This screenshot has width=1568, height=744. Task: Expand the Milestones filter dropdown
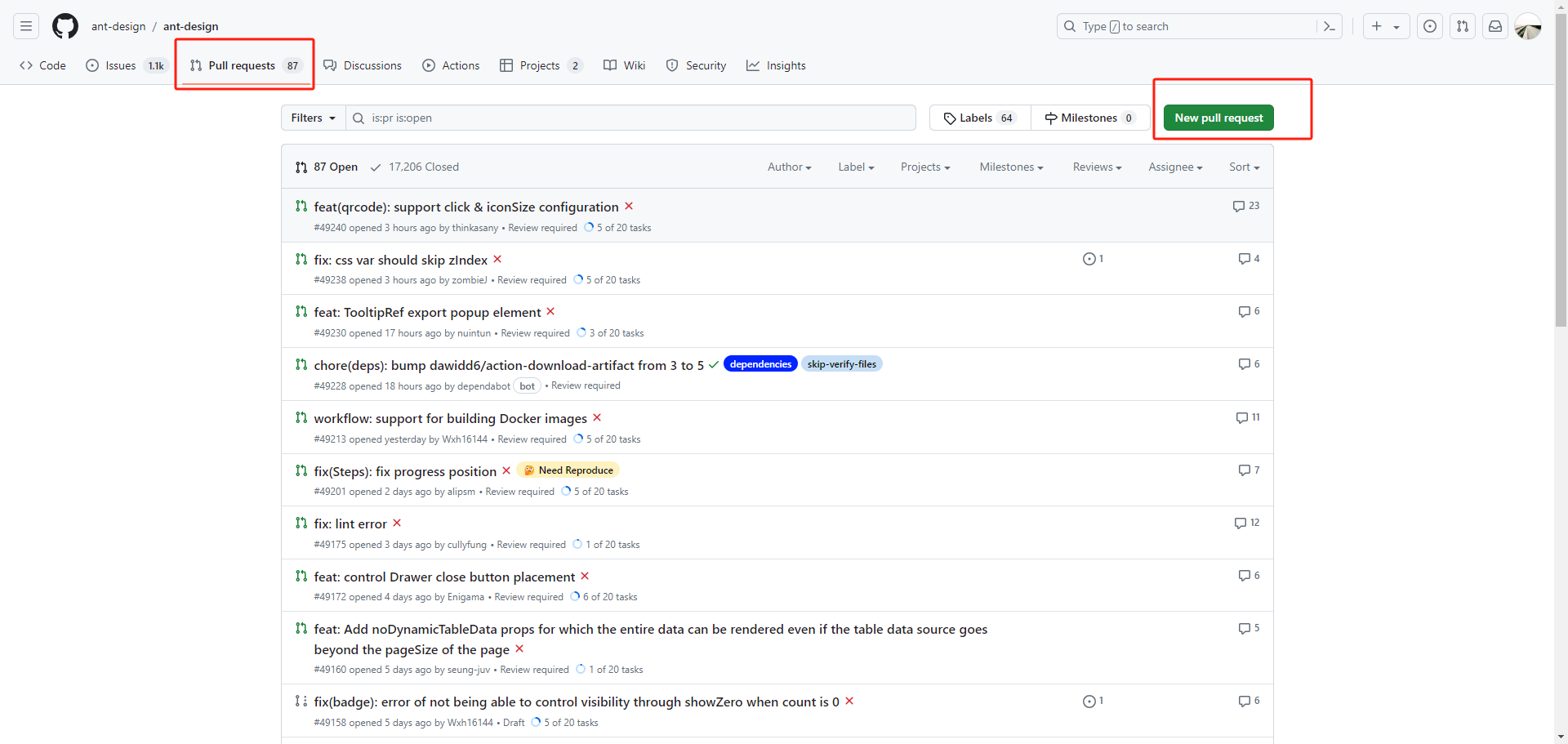[1012, 167]
